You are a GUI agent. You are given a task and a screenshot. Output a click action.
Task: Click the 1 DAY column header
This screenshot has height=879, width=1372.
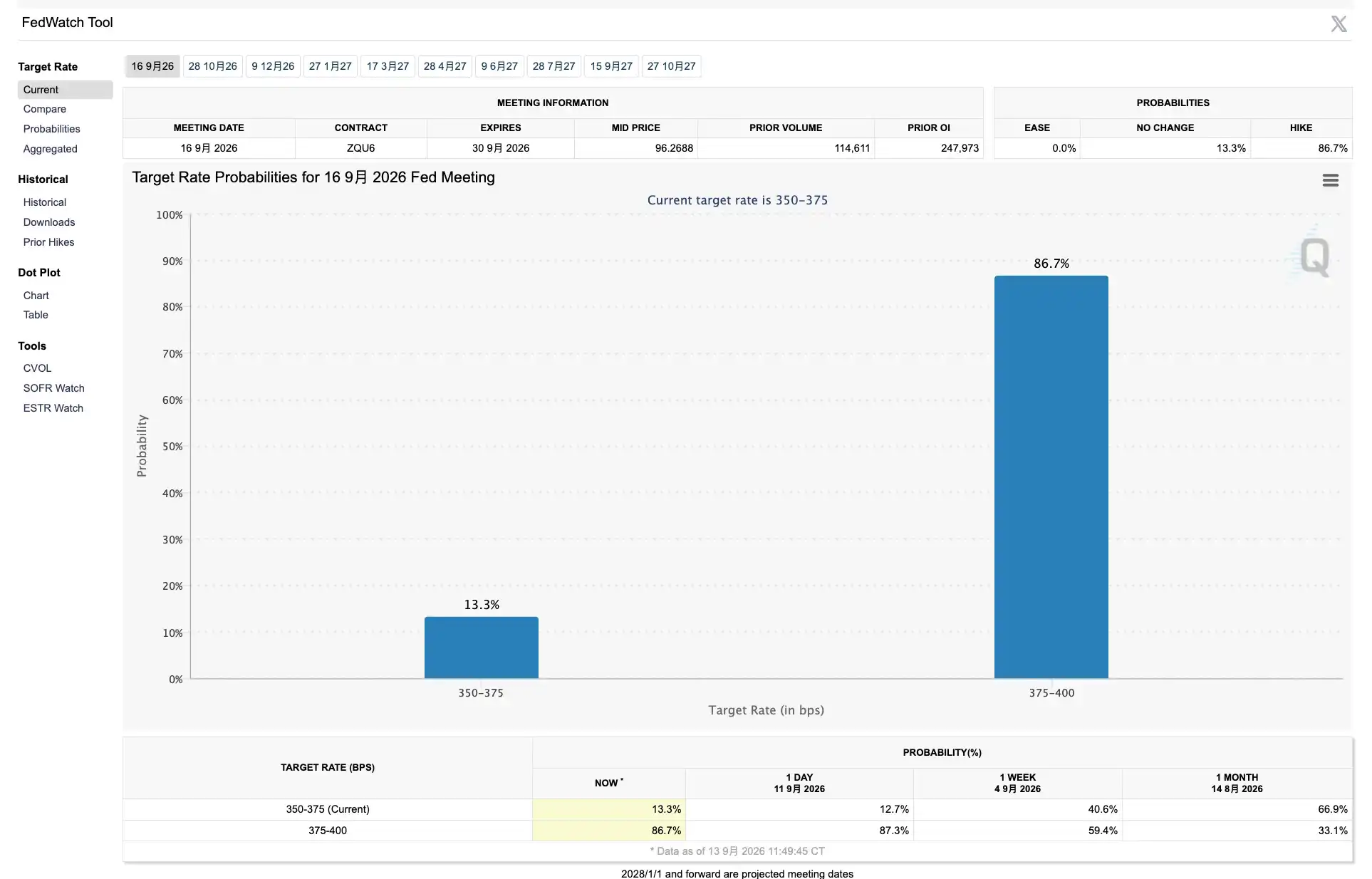coord(799,783)
